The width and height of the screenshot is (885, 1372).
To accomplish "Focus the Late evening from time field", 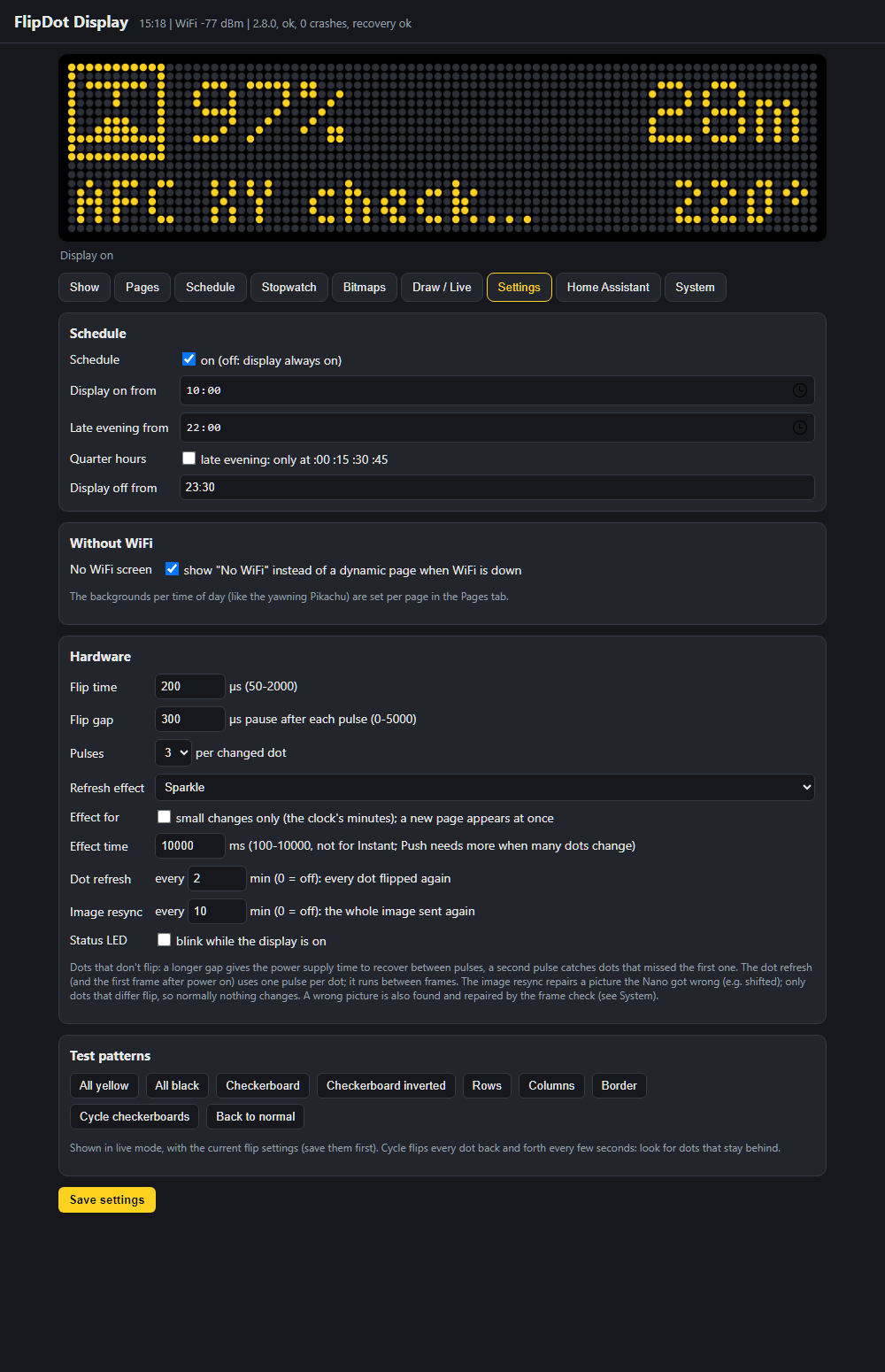I will pyautogui.click(x=497, y=428).
